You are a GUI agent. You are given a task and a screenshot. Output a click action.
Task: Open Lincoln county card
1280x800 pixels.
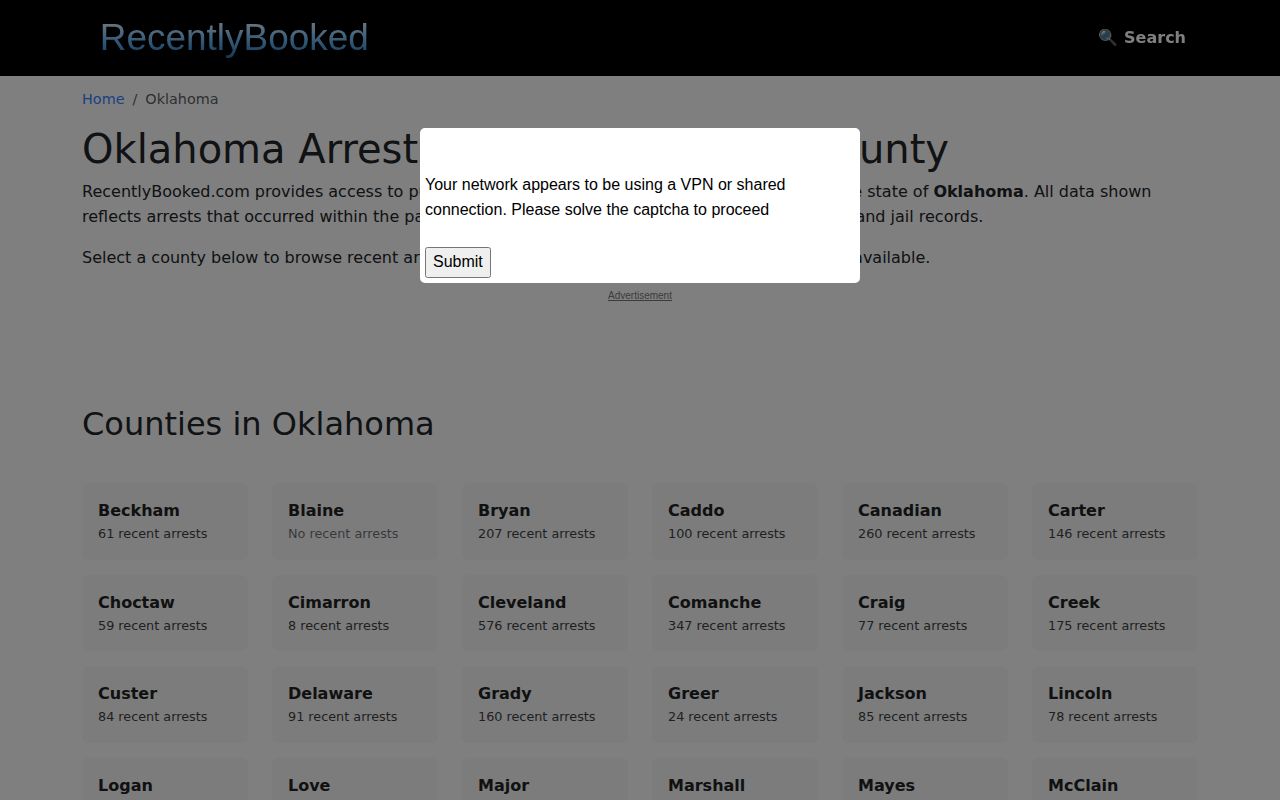[1115, 704]
